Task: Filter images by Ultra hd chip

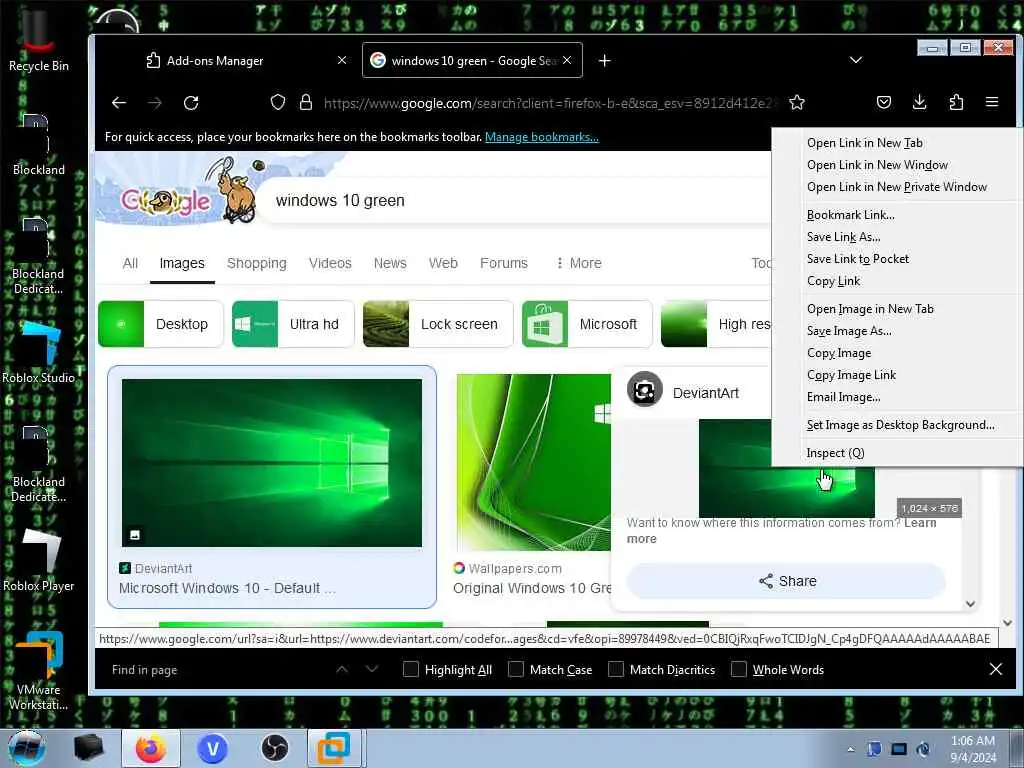Action: tap(293, 324)
